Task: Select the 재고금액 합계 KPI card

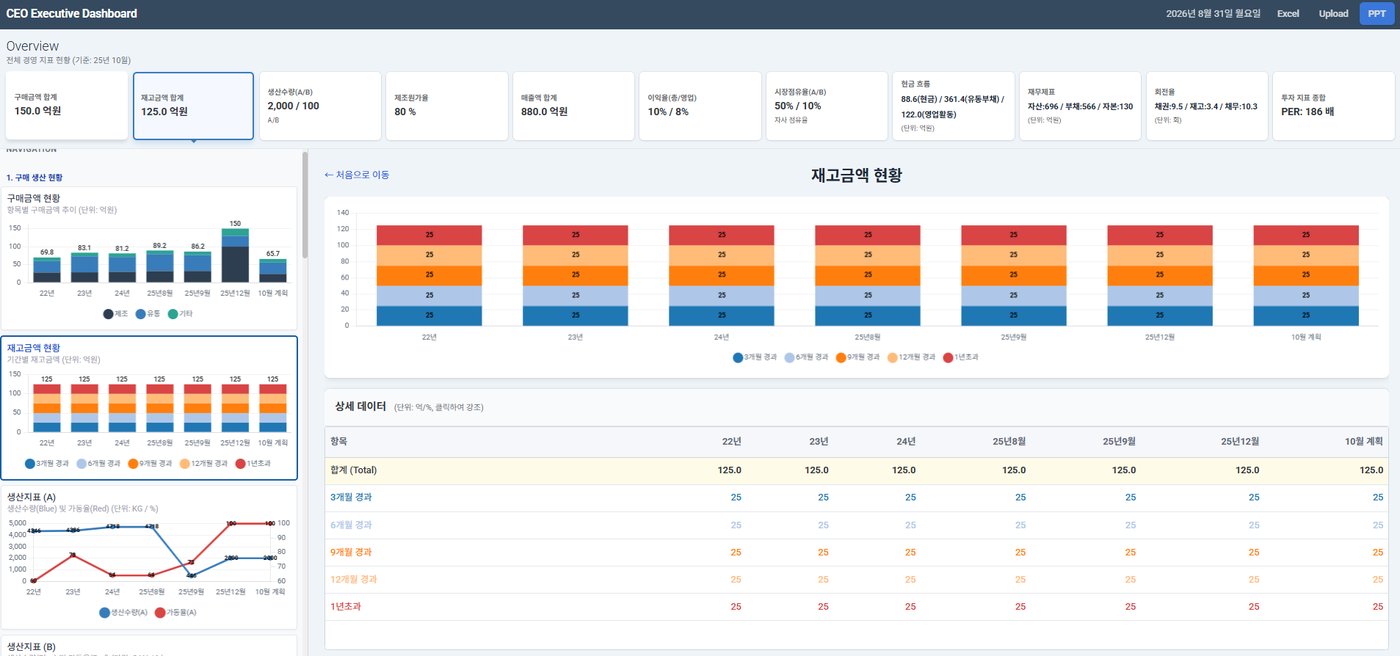Action: coord(193,106)
